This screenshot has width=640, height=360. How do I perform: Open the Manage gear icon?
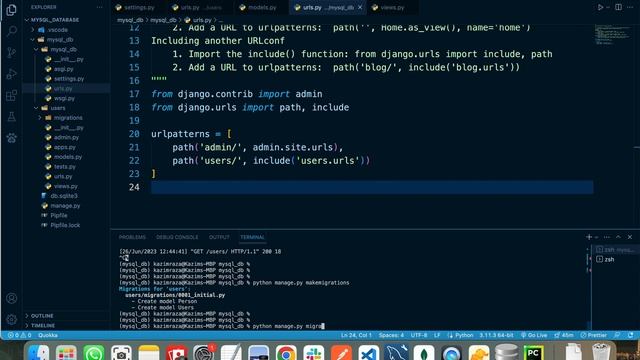coord(11,319)
